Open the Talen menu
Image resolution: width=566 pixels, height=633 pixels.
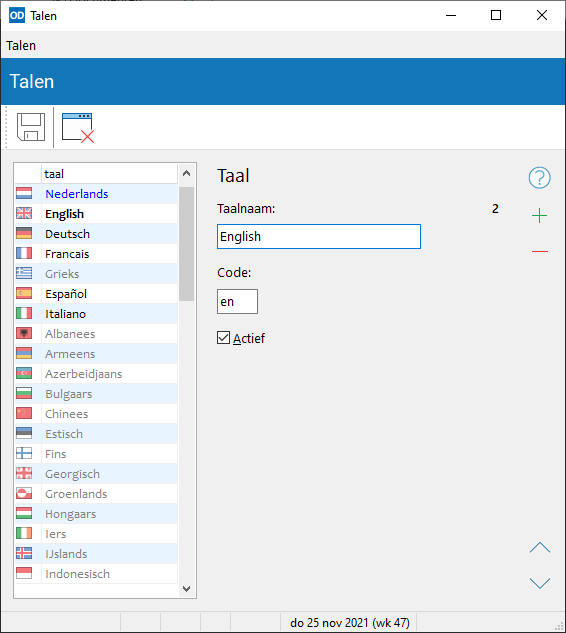[21, 46]
